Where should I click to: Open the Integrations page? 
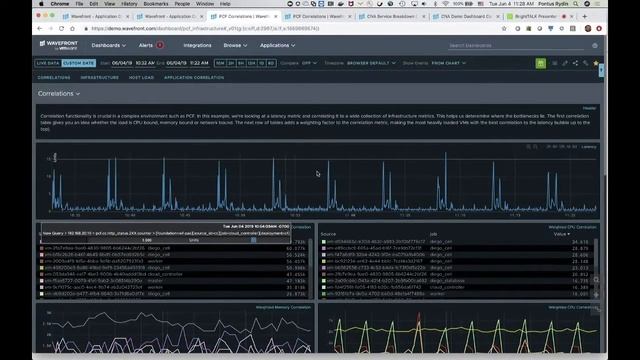point(198,45)
